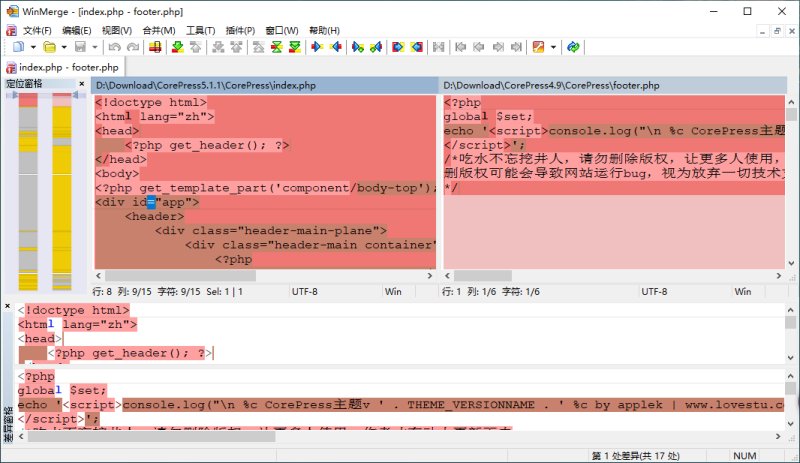This screenshot has width=800, height=463.
Task: Click the location pane left gray bar
Action: (28, 191)
